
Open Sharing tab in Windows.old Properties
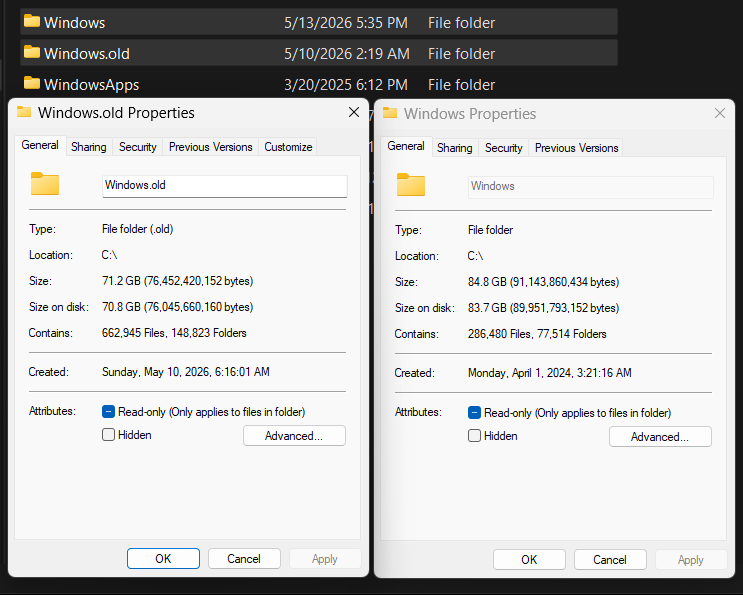pos(89,147)
